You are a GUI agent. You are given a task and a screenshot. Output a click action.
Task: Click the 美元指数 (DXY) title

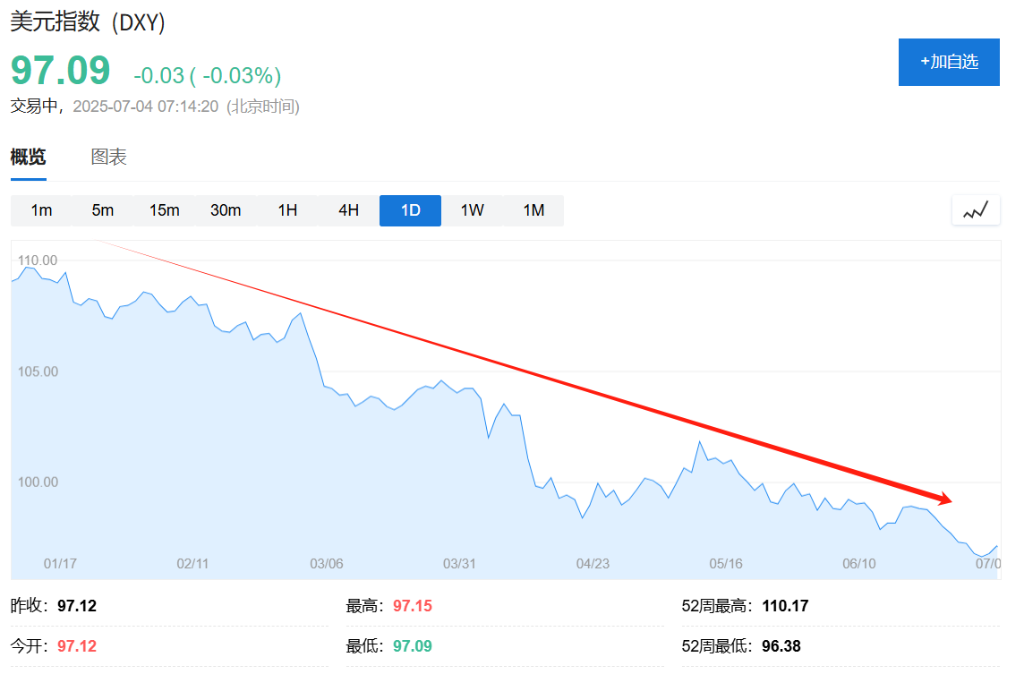[x=88, y=21]
